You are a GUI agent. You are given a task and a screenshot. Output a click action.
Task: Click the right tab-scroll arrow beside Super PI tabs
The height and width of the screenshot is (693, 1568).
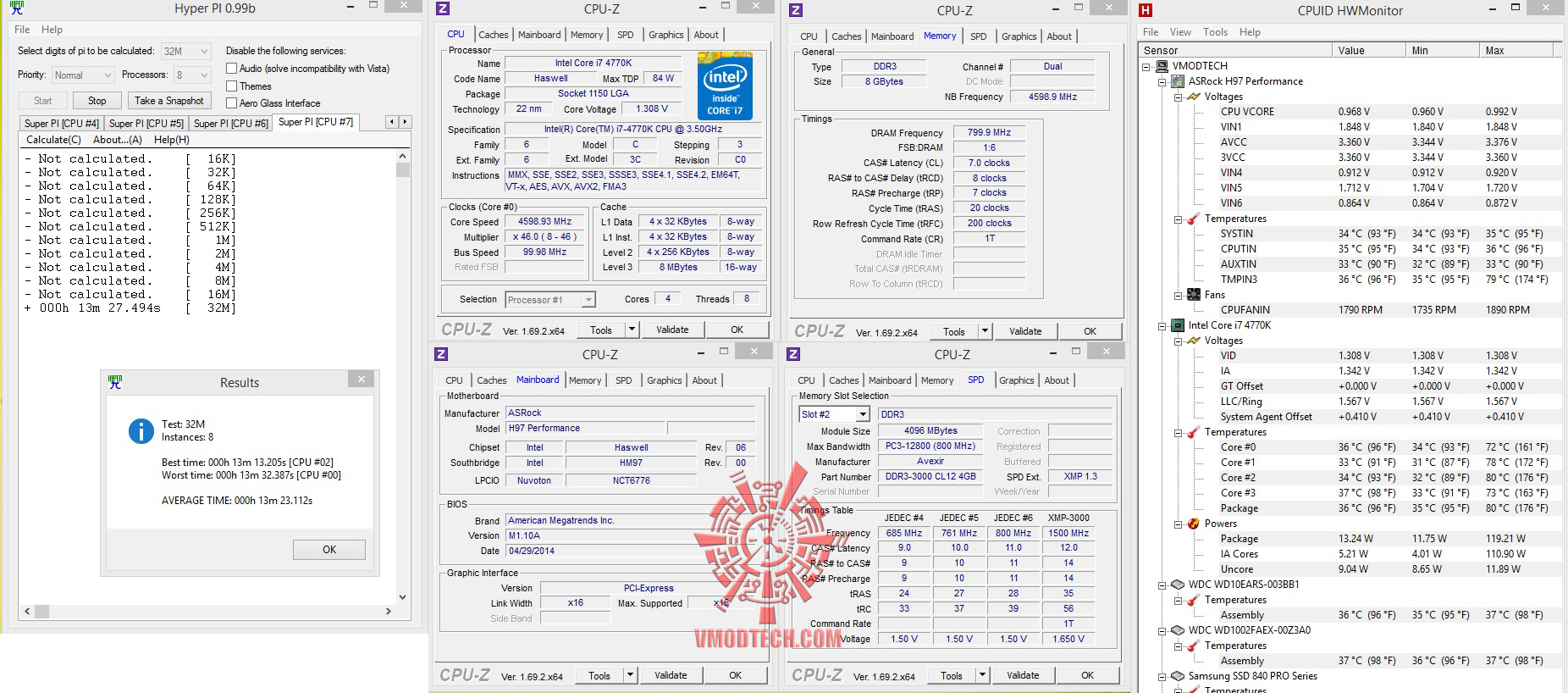coord(406,122)
